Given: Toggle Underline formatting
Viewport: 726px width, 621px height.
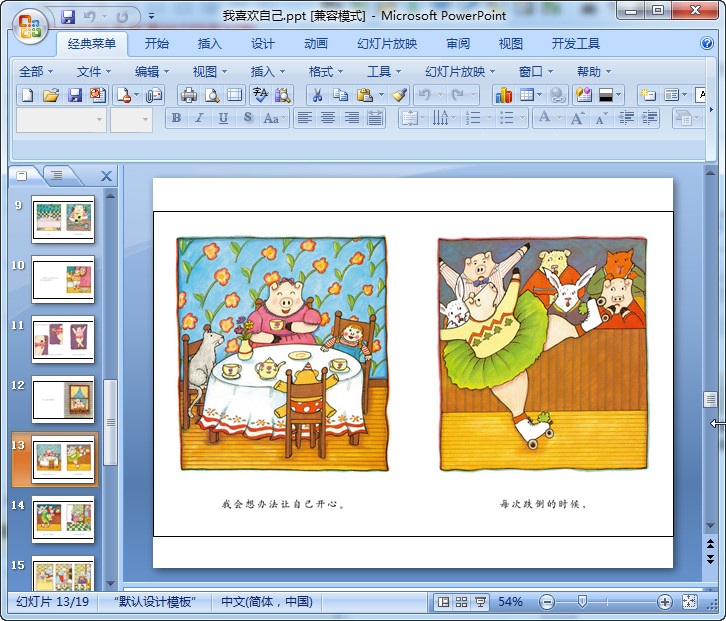Looking at the screenshot, I should [x=223, y=119].
